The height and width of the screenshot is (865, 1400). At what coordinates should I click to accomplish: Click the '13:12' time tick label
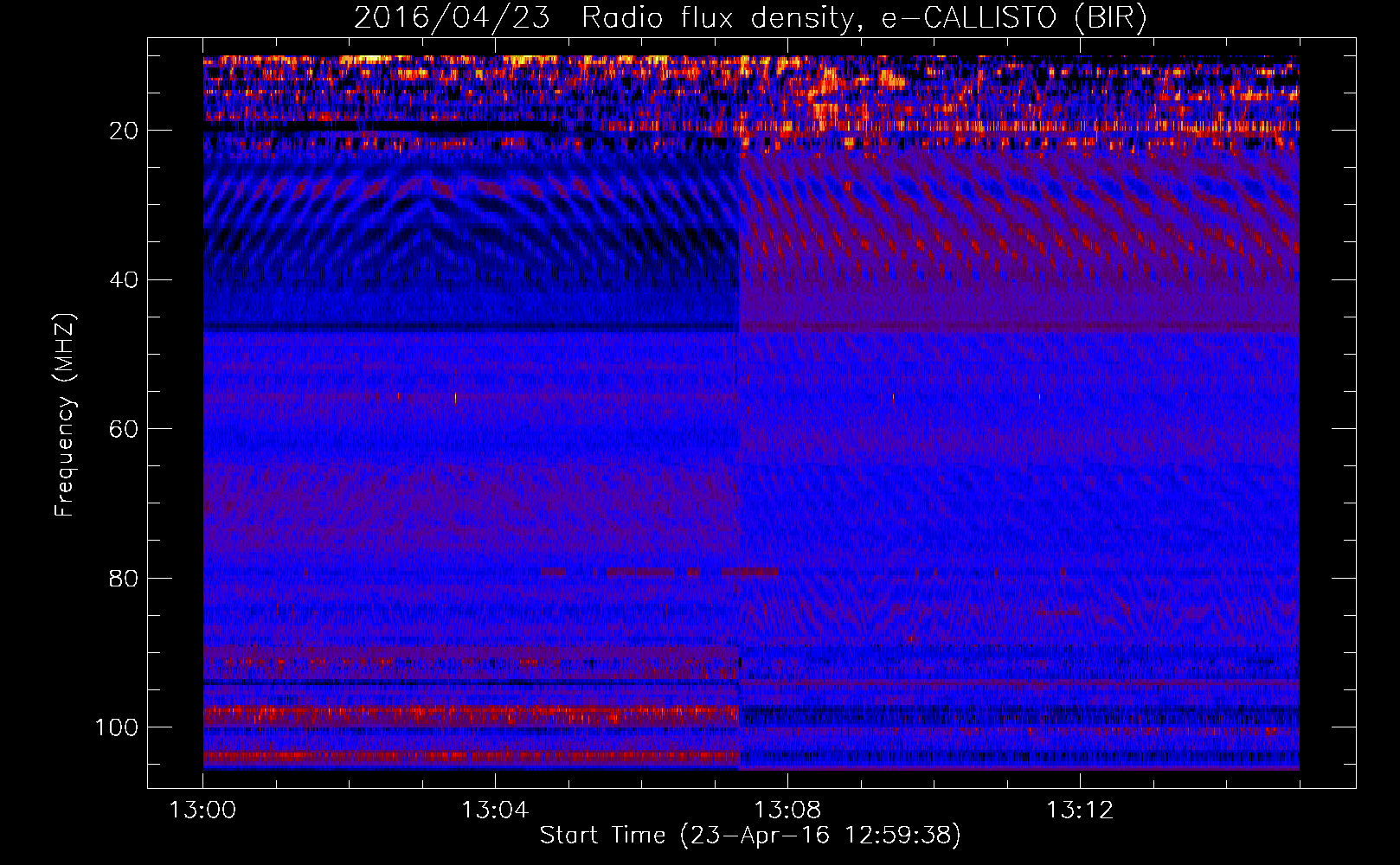coord(1080,811)
